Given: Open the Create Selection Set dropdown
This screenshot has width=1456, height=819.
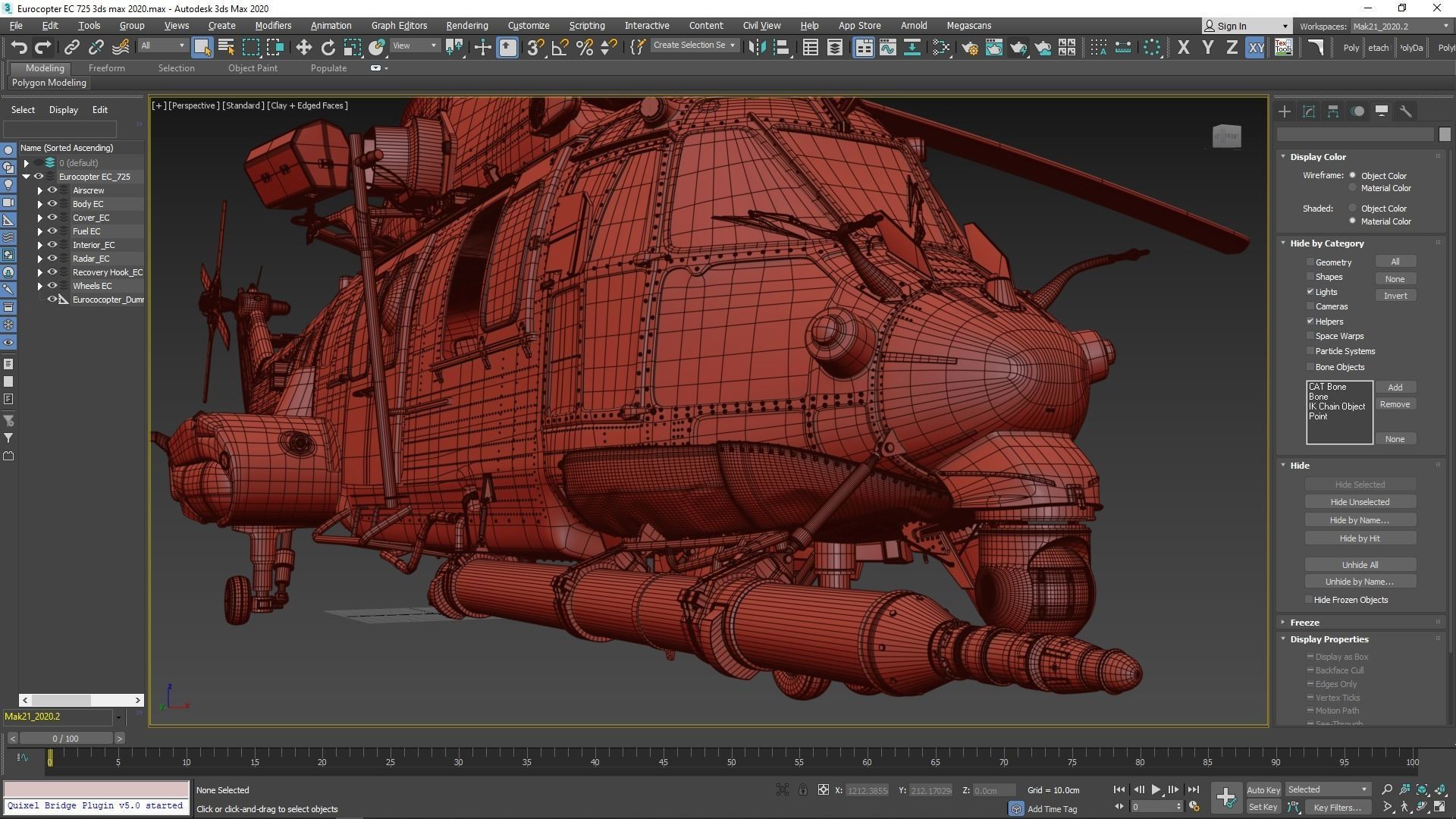Looking at the screenshot, I should tap(732, 45).
